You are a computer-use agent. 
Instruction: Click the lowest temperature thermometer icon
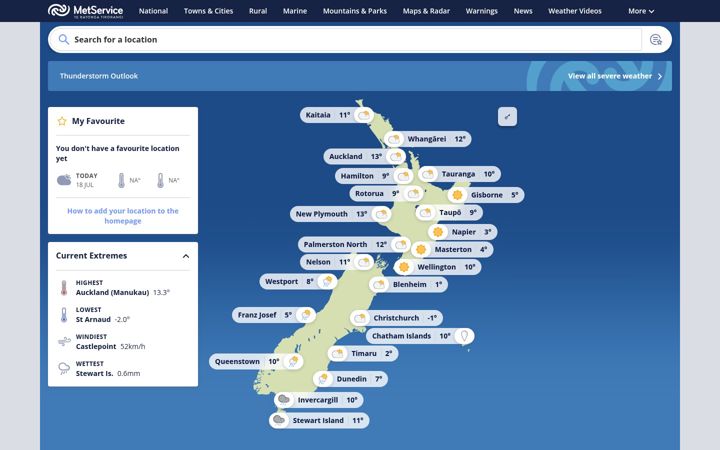[64, 315]
